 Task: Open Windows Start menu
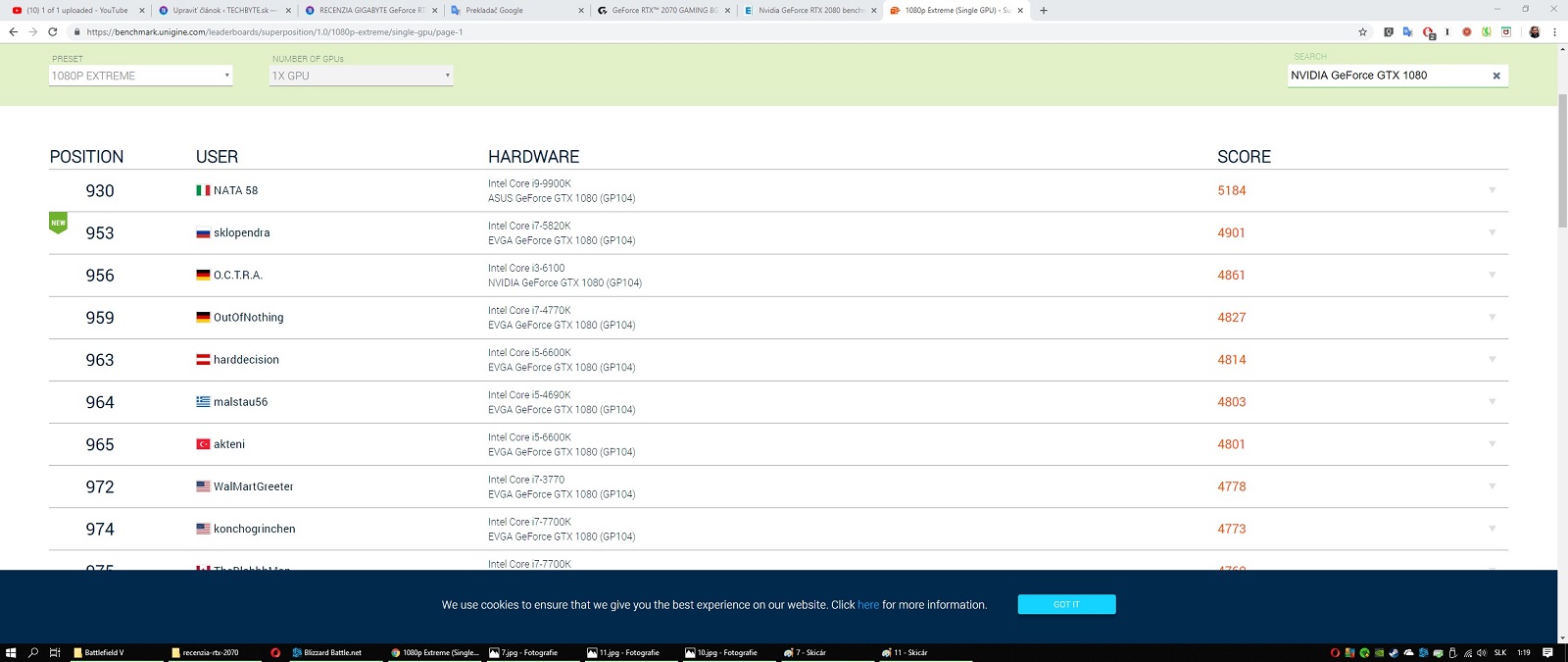[x=11, y=652]
